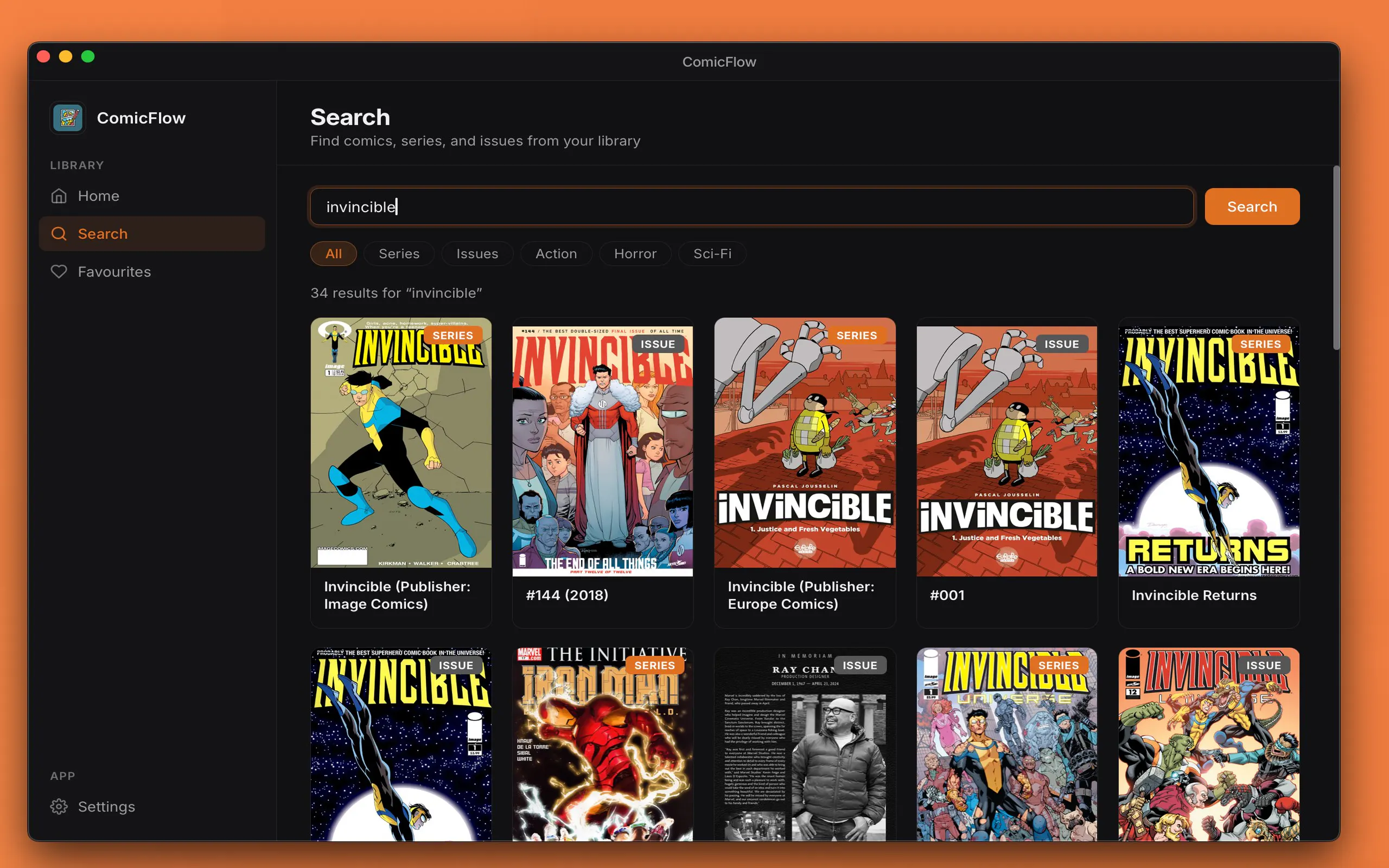The height and width of the screenshot is (868, 1389).
Task: Click title 'Invincible (Publisher: Europe Comics)'
Action: (801, 595)
